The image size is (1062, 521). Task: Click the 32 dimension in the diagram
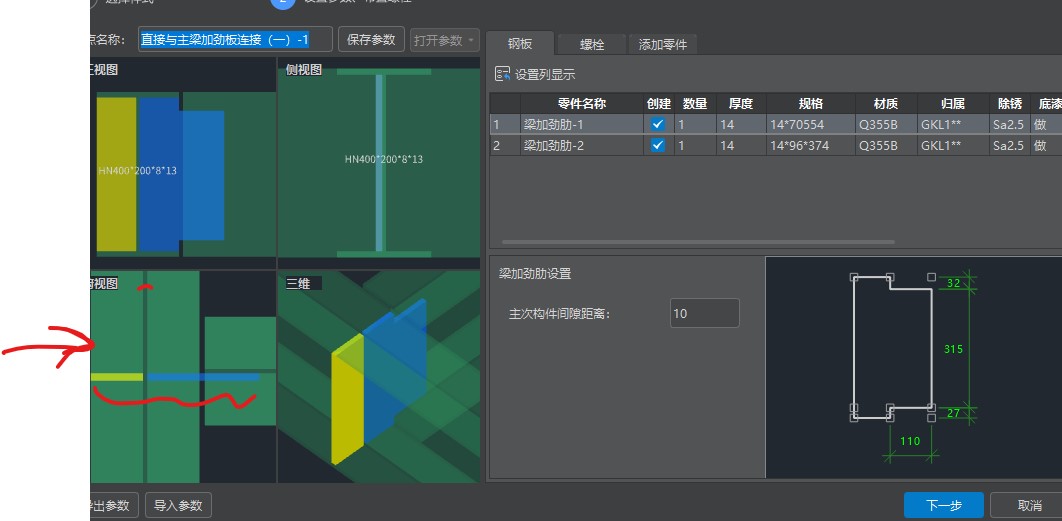click(x=953, y=283)
